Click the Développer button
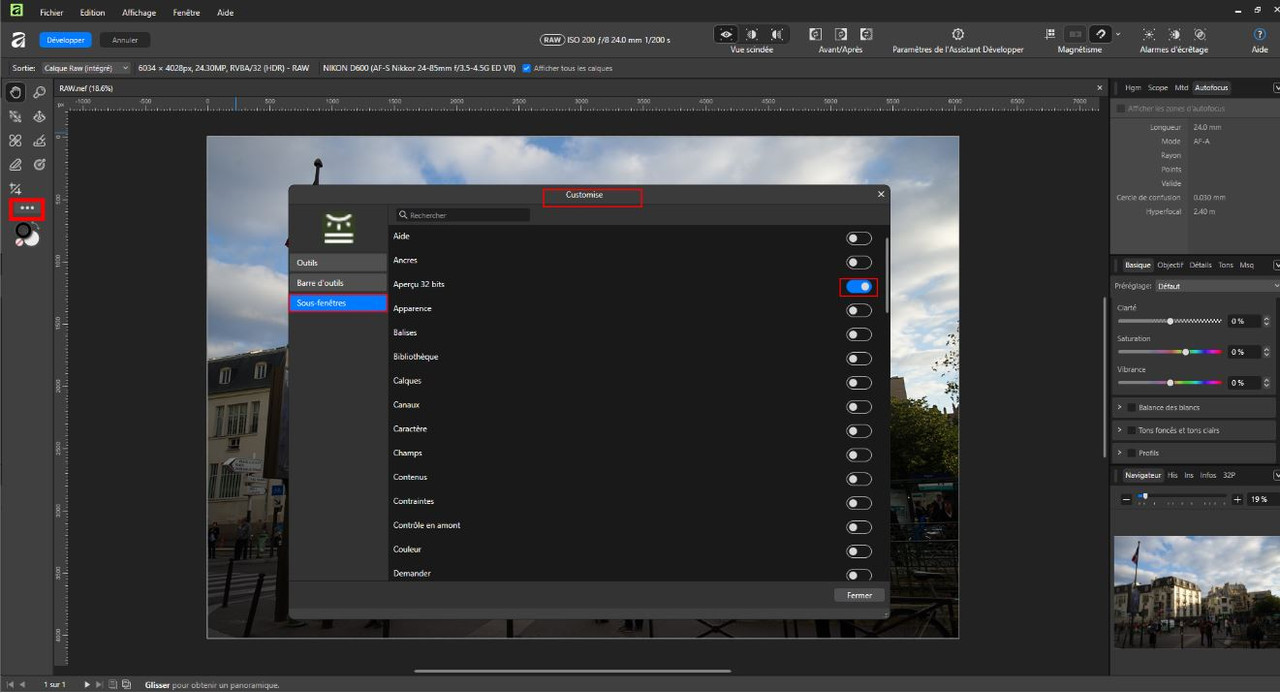The width and height of the screenshot is (1280, 693). pos(66,40)
